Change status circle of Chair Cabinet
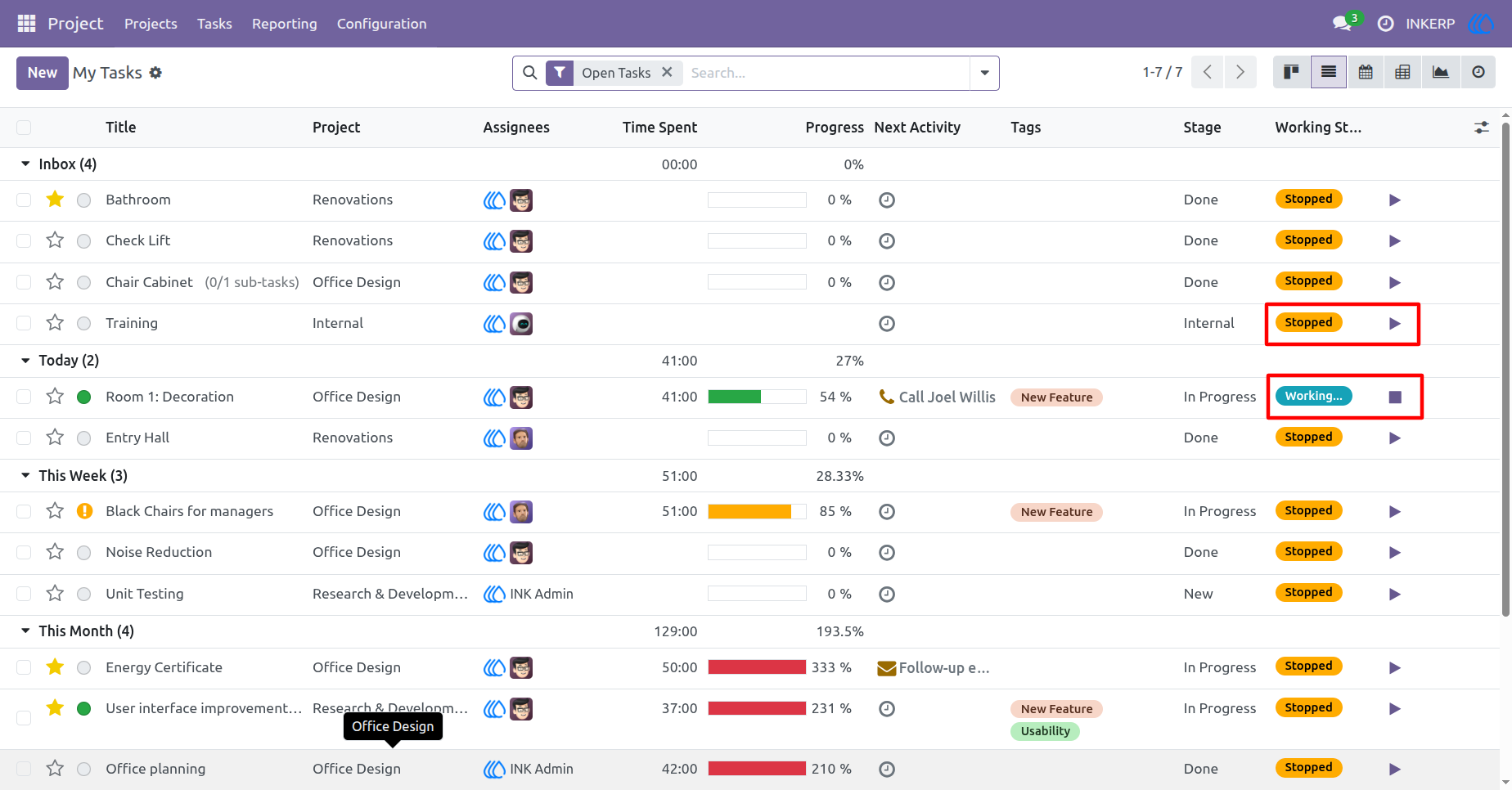1512x790 pixels. (83, 283)
